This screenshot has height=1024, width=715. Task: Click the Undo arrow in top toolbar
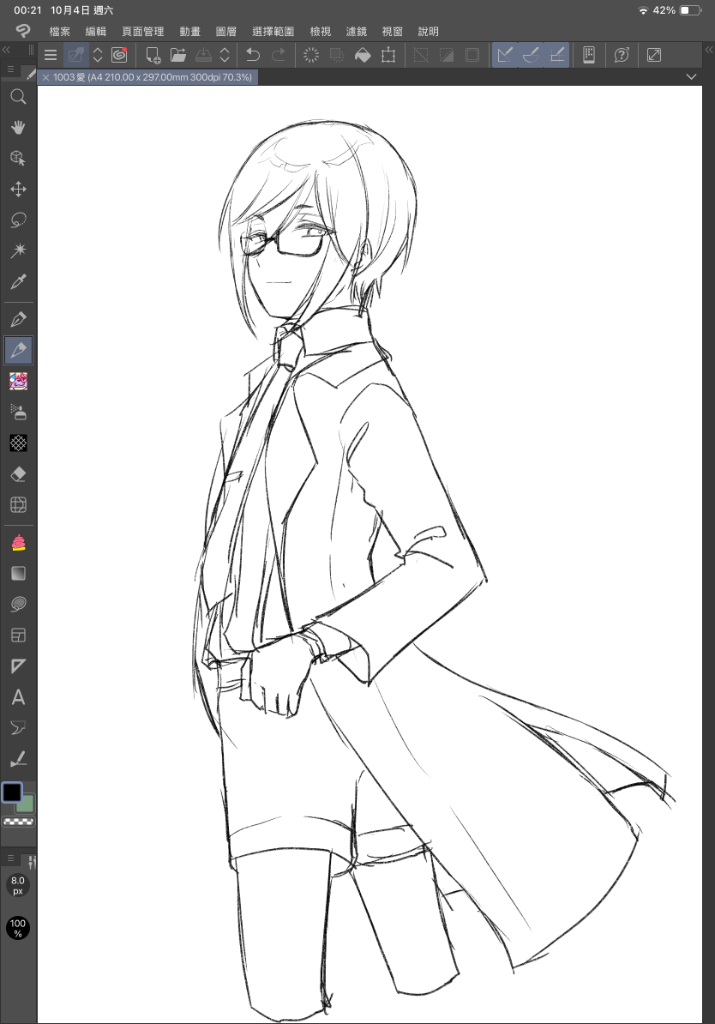[253, 55]
